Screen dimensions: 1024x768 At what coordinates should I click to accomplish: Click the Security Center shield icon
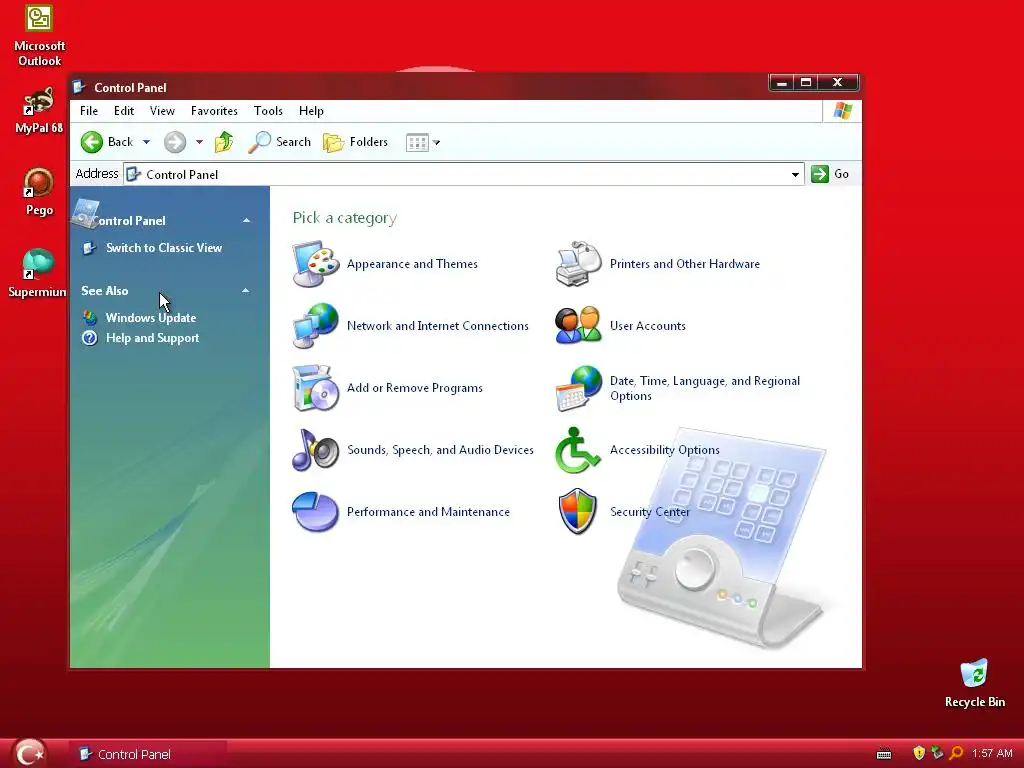578,511
